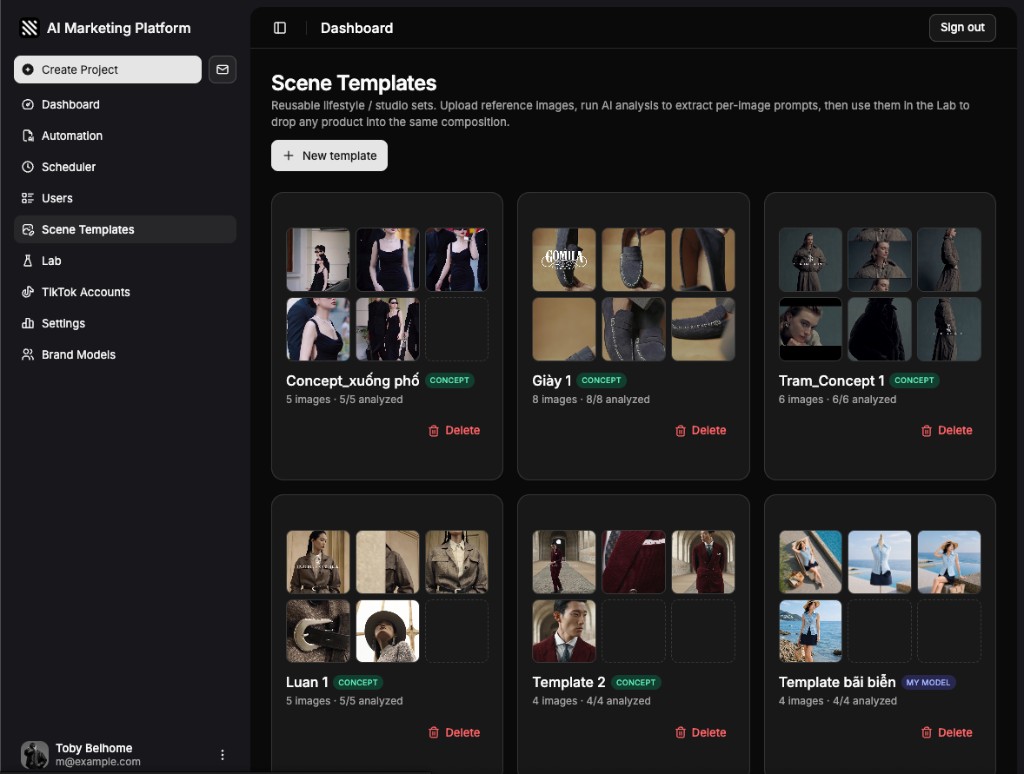Click the New template button

pyautogui.click(x=329, y=155)
